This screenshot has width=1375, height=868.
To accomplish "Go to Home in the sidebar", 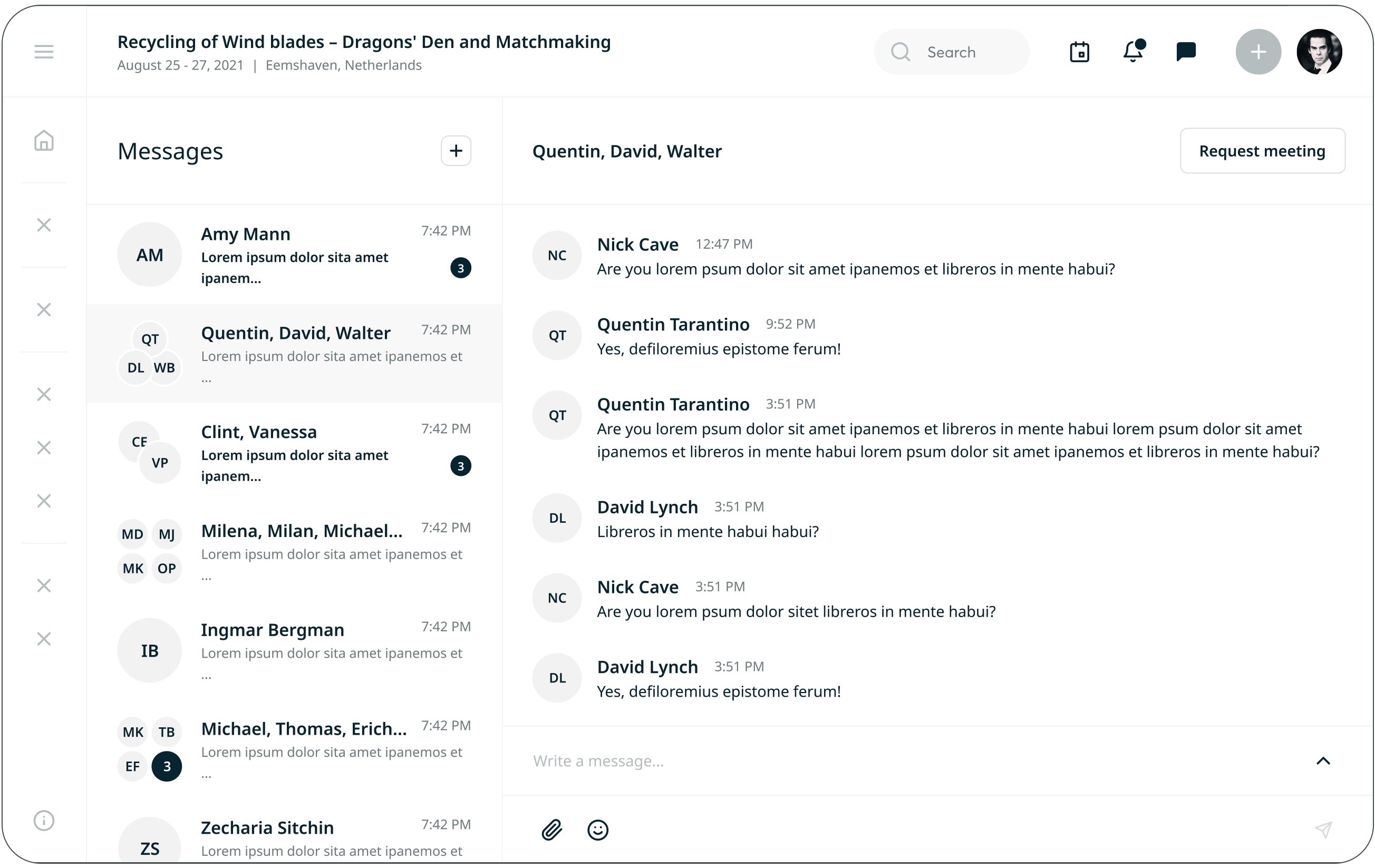I will [43, 140].
